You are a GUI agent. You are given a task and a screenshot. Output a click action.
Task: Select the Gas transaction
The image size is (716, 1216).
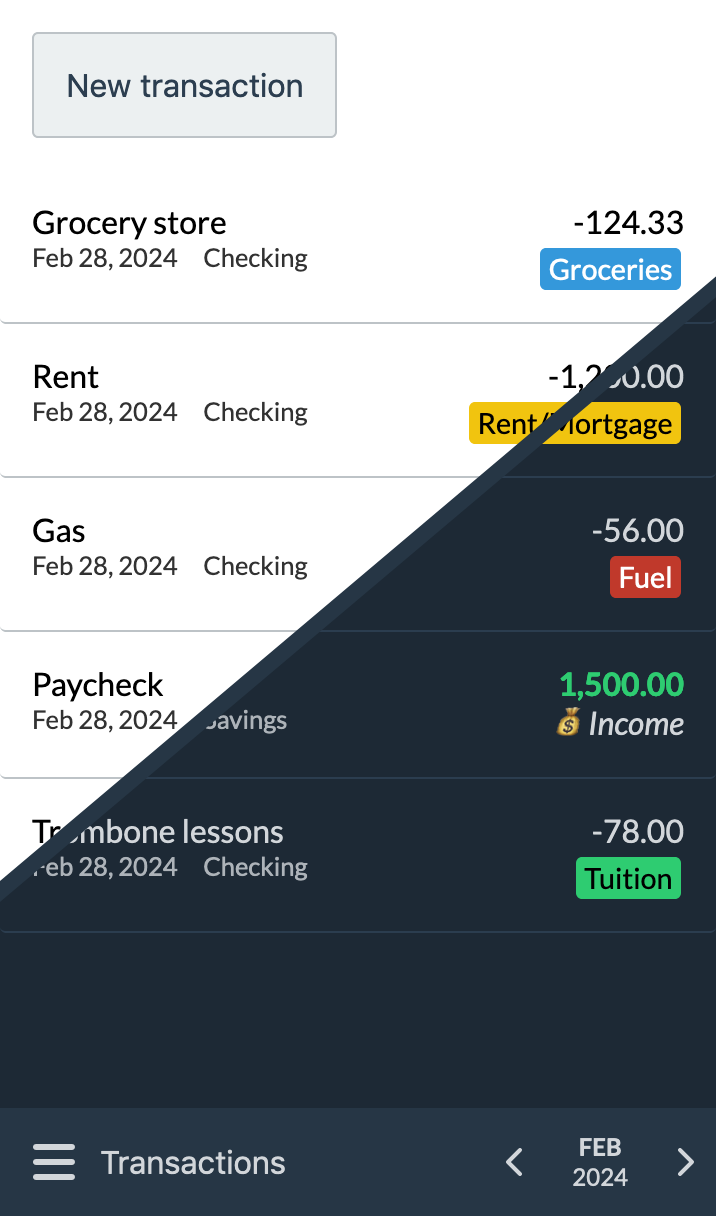click(x=58, y=531)
